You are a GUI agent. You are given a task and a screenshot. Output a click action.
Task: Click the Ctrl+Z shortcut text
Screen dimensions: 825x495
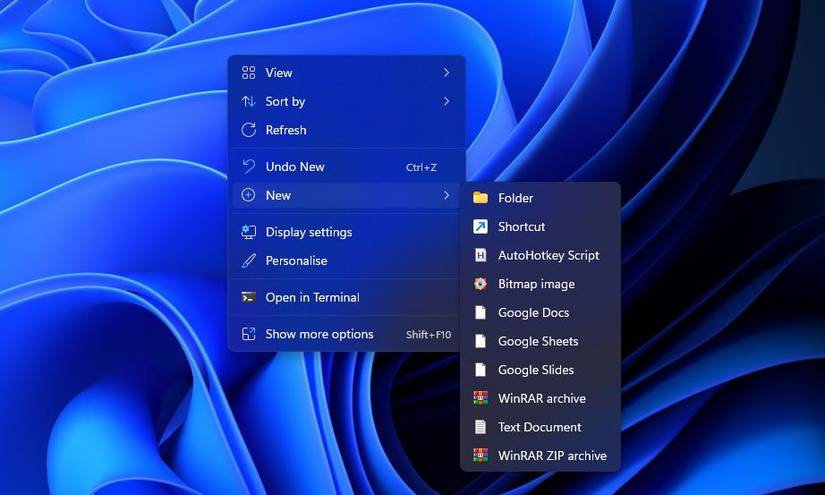point(421,167)
